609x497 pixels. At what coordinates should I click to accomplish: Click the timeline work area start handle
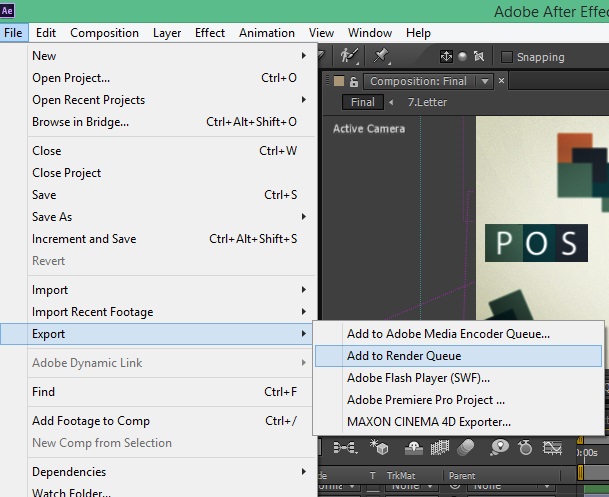pos(580,473)
